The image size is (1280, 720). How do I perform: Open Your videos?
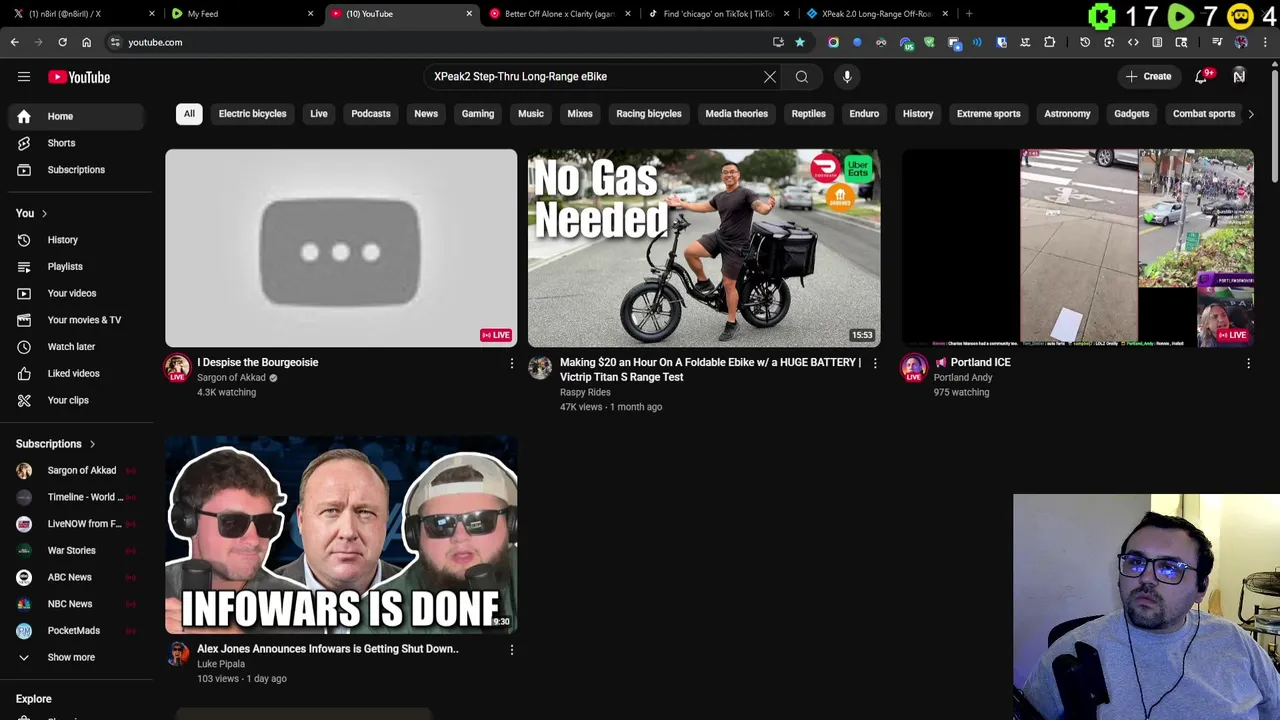78,293
